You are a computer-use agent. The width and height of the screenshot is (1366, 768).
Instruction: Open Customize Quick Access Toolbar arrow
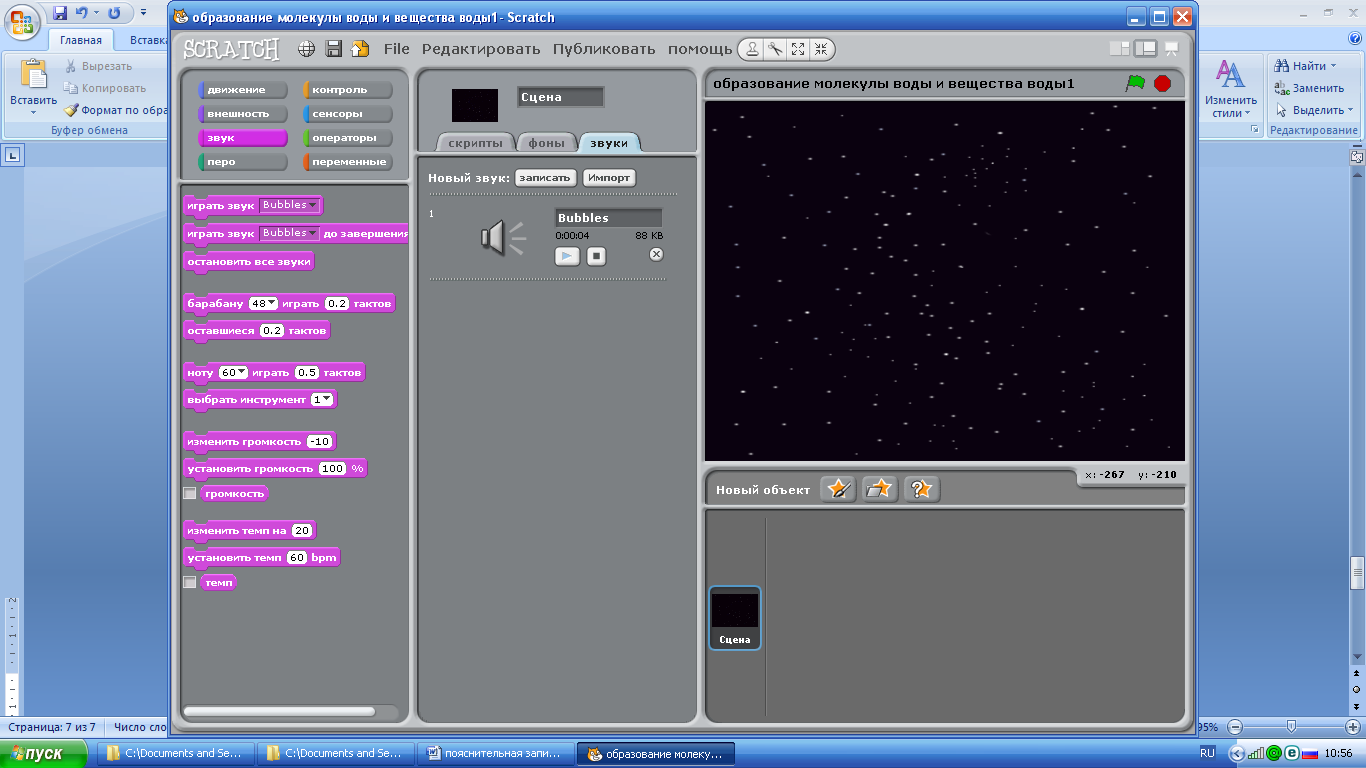[143, 13]
